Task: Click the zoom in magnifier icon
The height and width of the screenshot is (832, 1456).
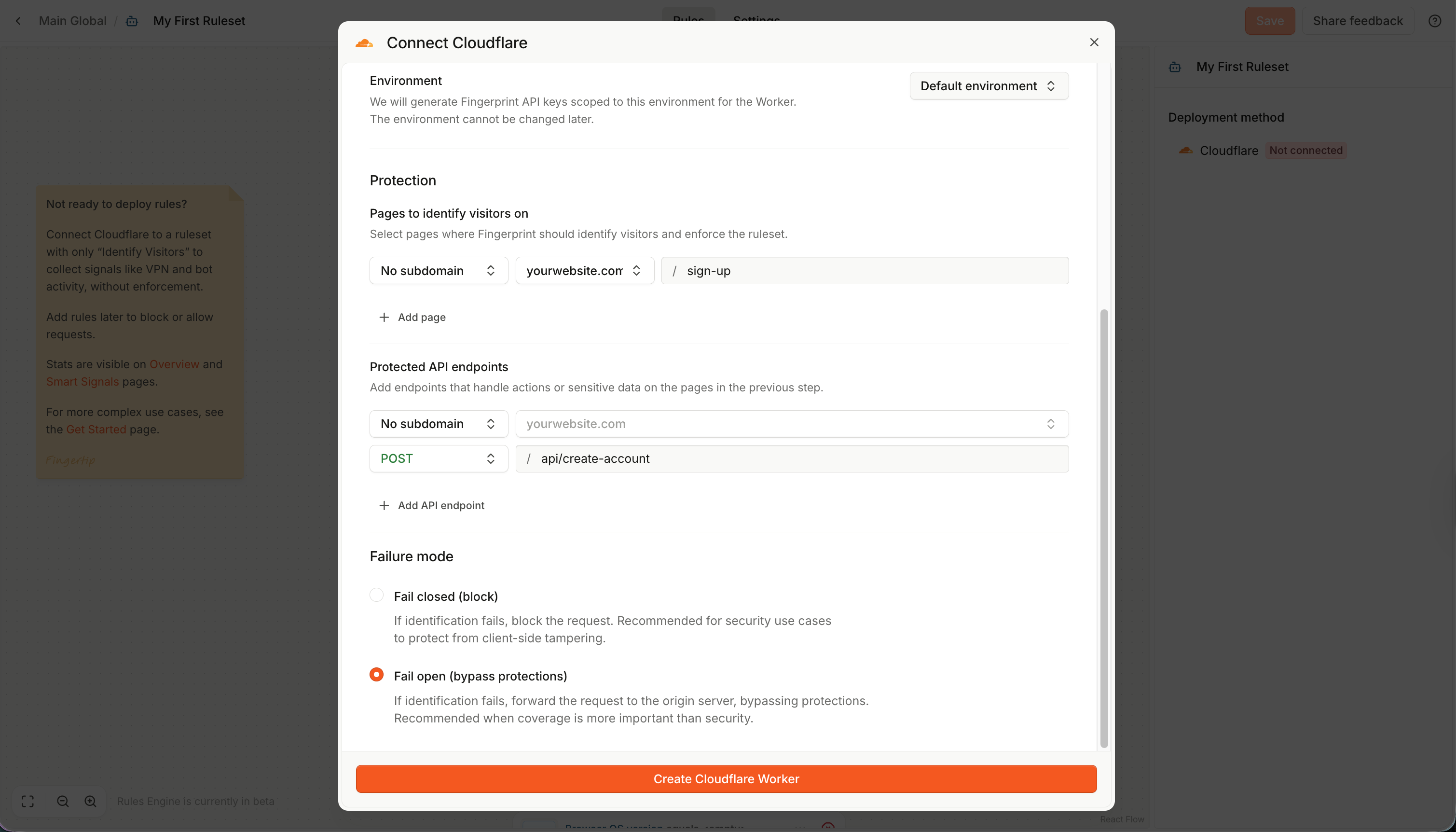Action: (x=90, y=801)
